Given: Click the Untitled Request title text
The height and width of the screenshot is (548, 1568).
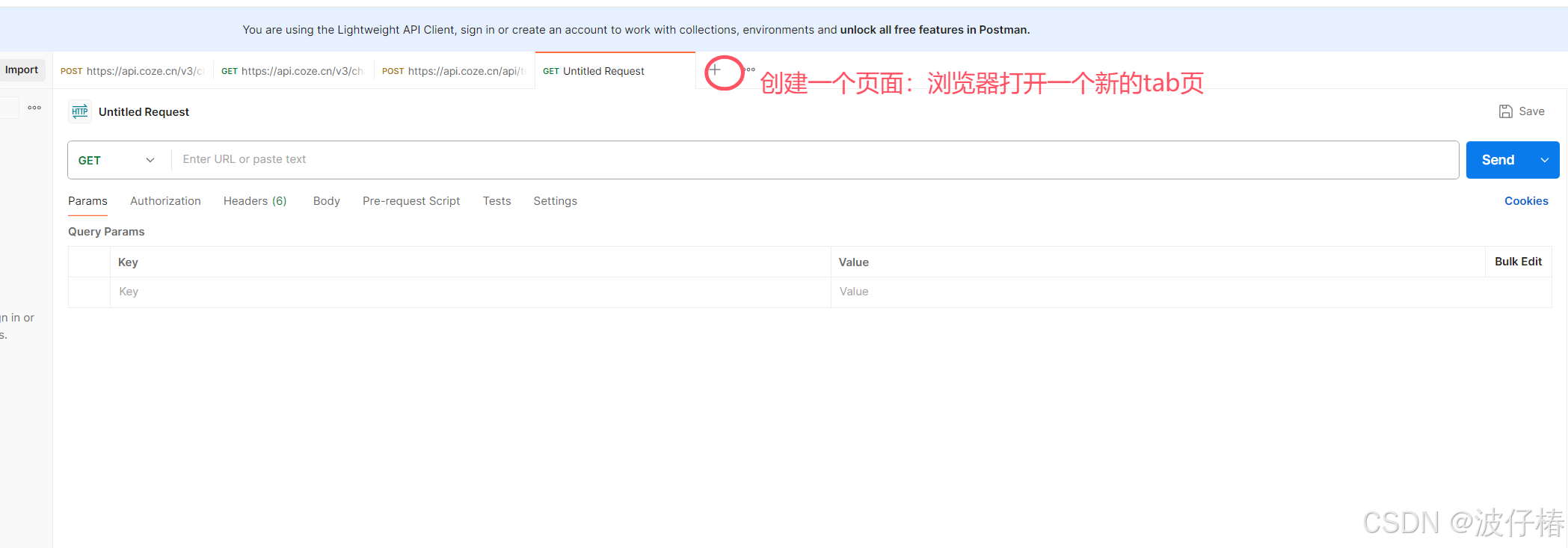Looking at the screenshot, I should [144, 111].
